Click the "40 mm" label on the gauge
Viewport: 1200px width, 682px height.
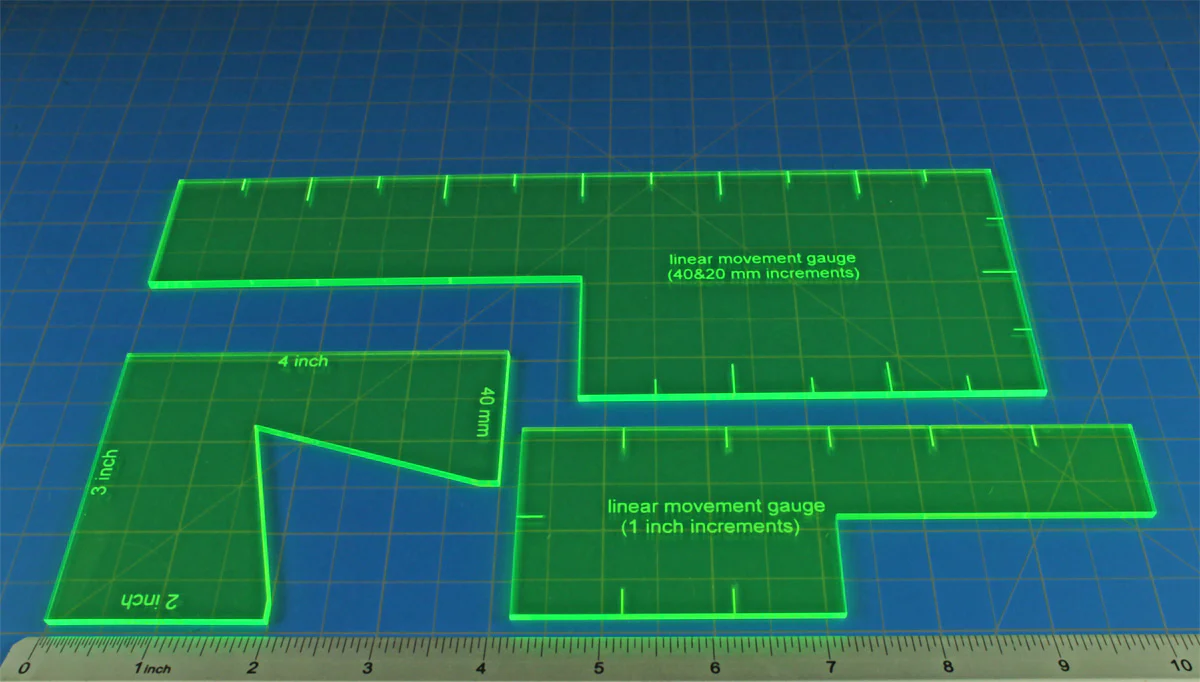[486, 412]
